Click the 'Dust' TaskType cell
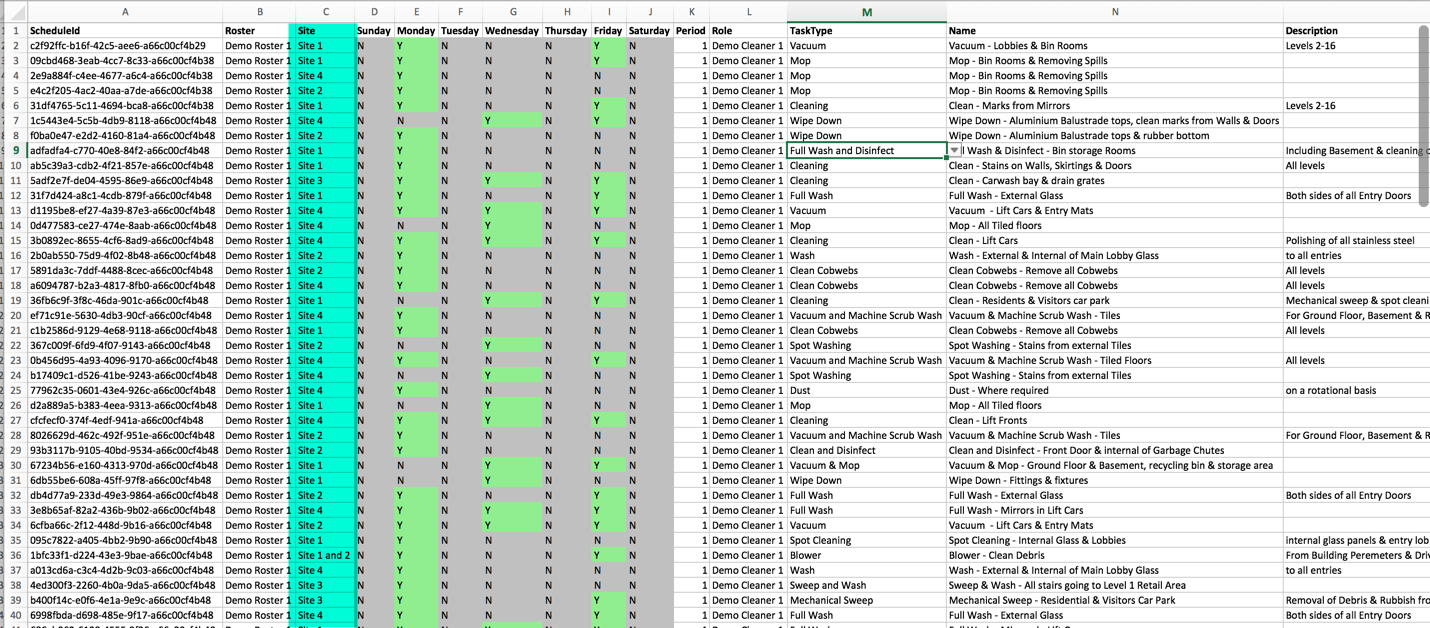 pyautogui.click(x=866, y=391)
